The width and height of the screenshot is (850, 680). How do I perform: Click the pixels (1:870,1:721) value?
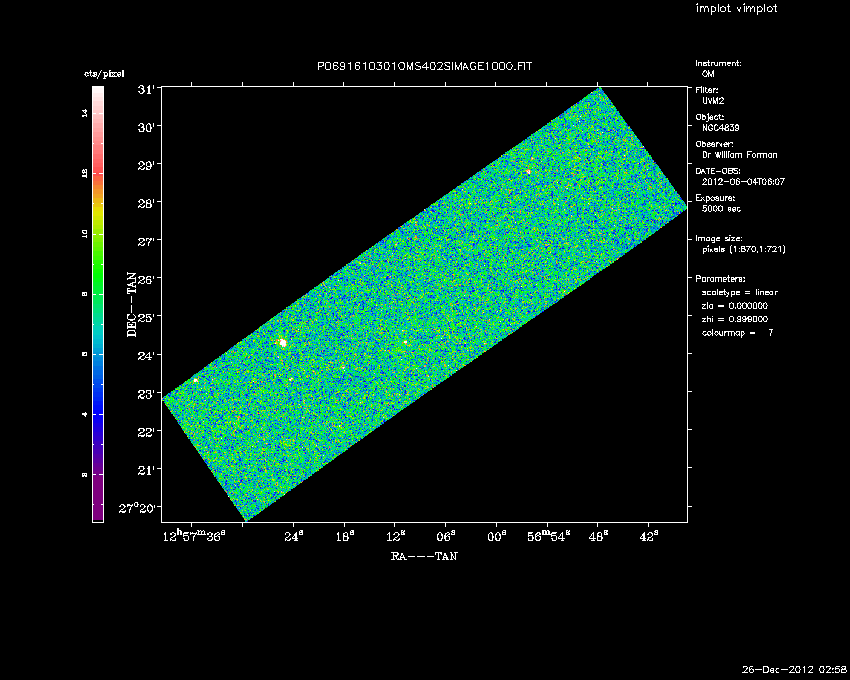(x=744, y=249)
